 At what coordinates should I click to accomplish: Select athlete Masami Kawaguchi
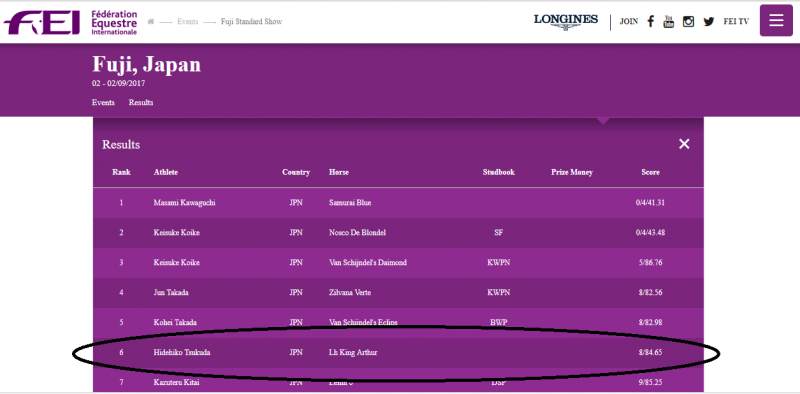tap(185, 203)
